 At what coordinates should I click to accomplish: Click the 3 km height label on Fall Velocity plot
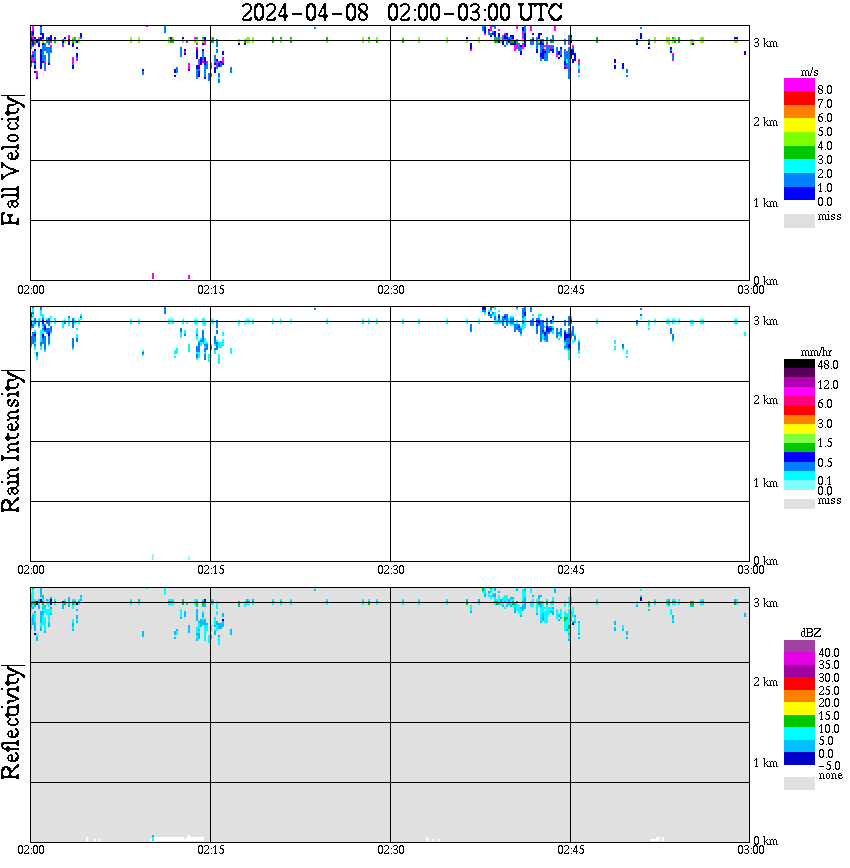tap(766, 43)
